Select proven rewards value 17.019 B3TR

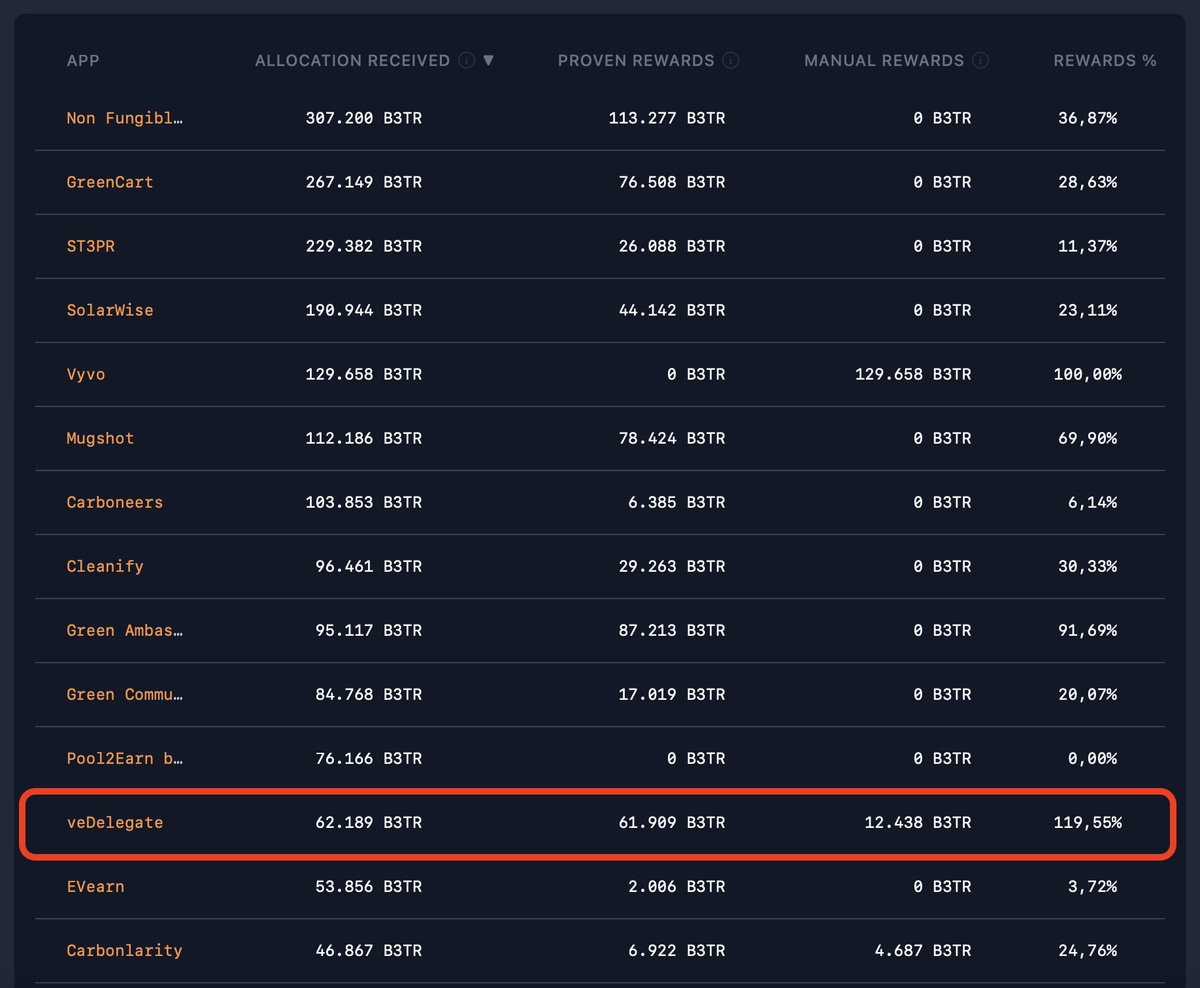click(x=672, y=694)
